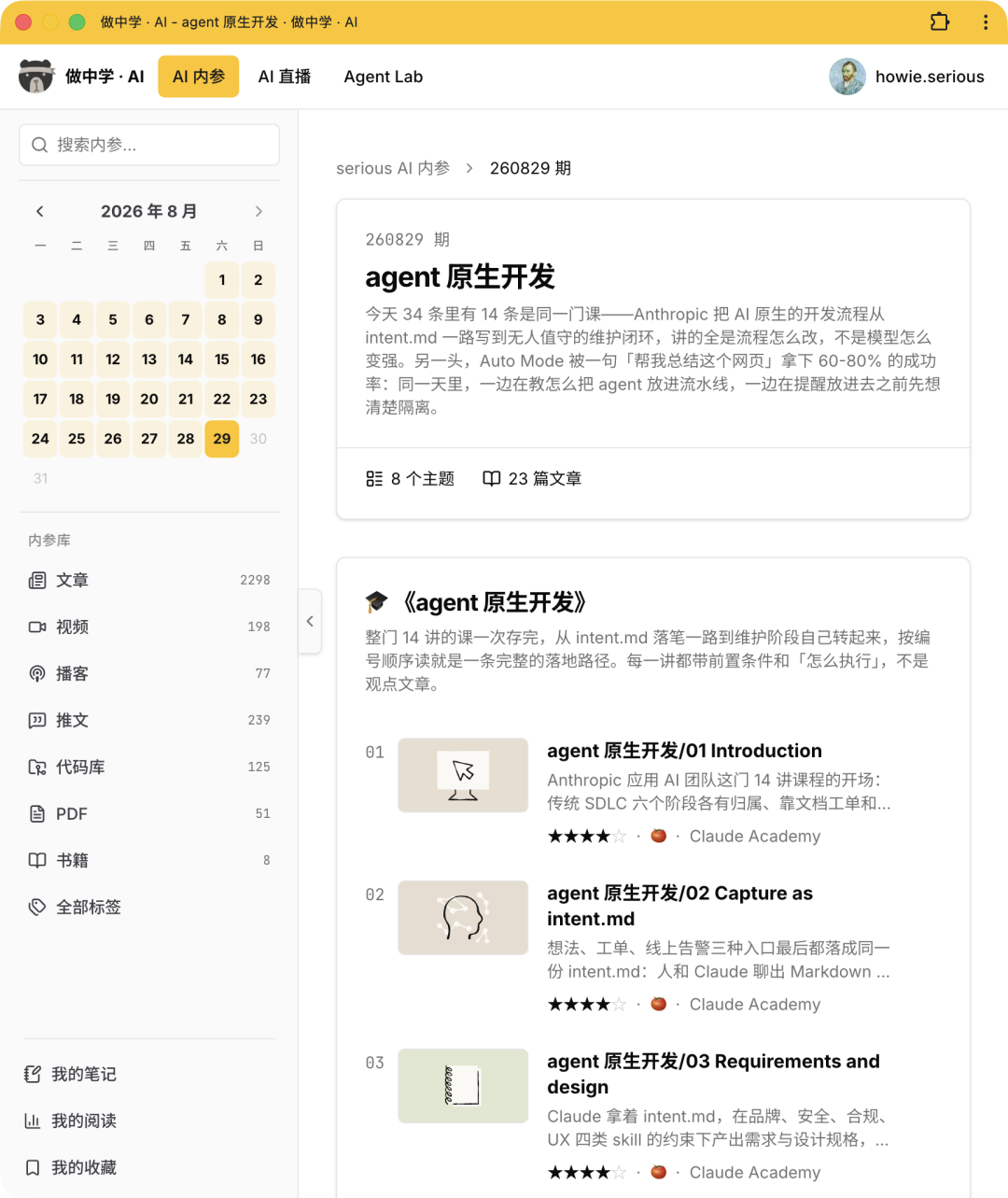
Task: Click the 全部标签 tag icon
Action: 37,907
